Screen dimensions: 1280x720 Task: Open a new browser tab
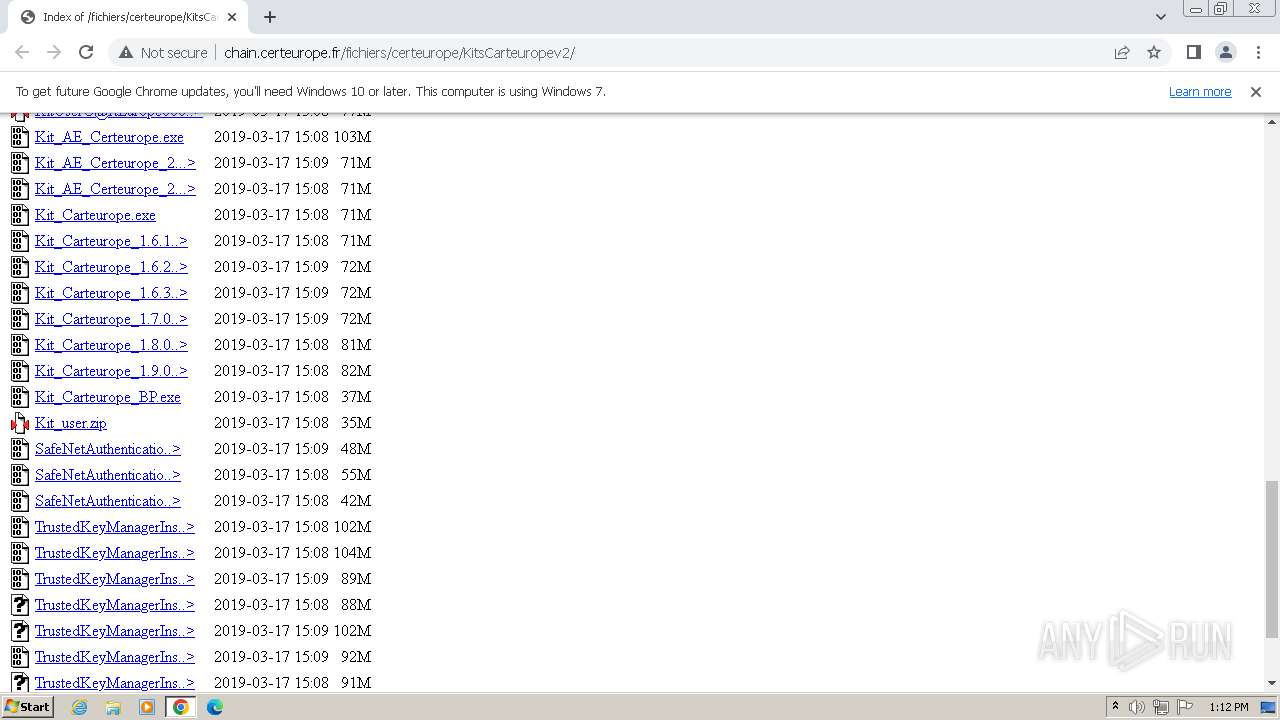click(270, 16)
